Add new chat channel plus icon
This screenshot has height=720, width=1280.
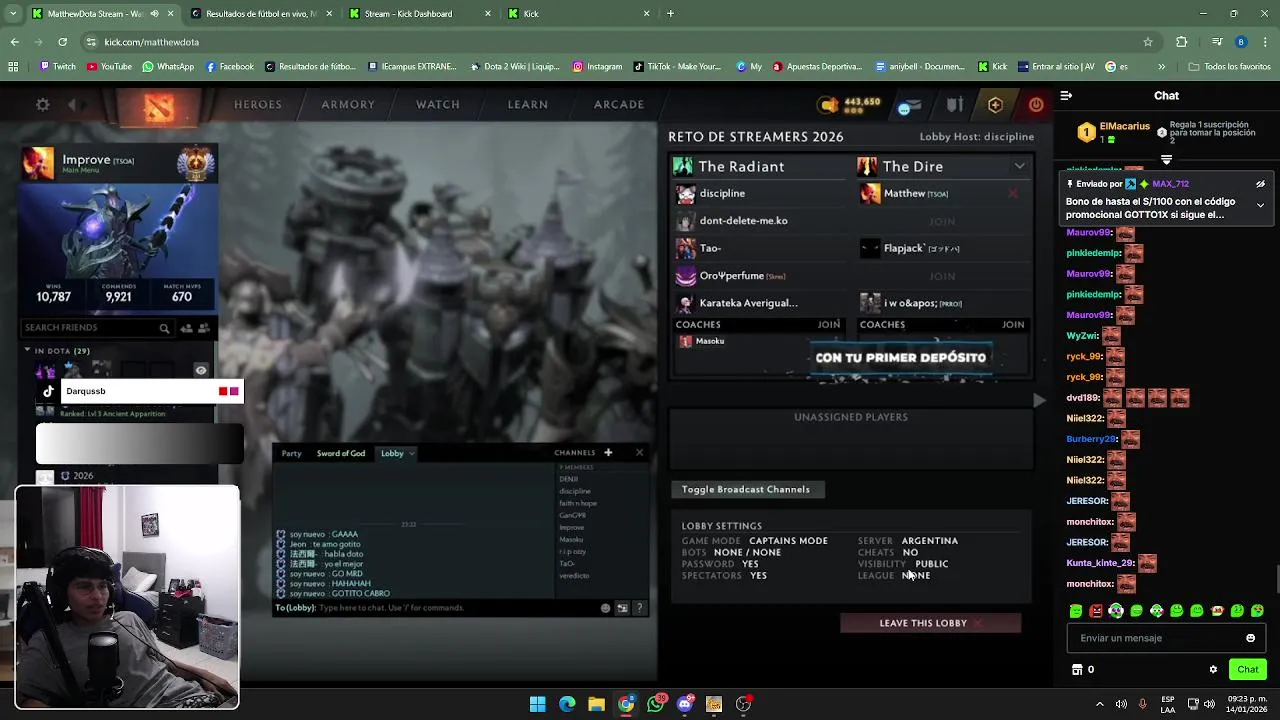click(608, 453)
